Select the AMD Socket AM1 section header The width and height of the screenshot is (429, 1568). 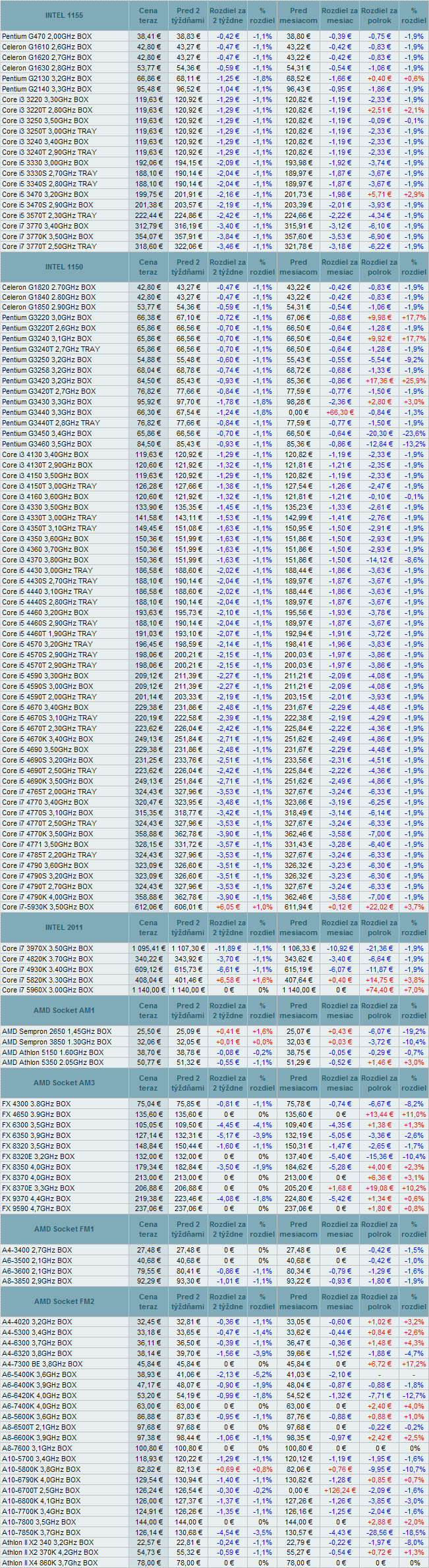65,1010
